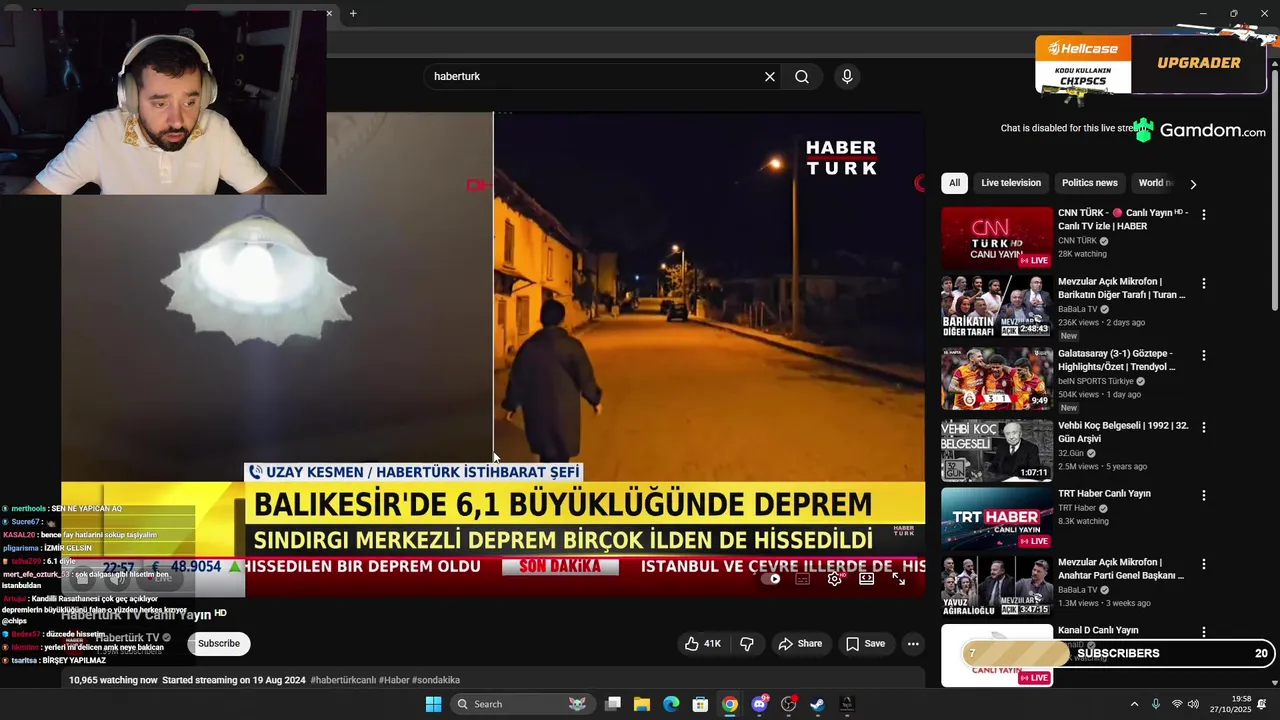The image size is (1280, 720).
Task: Open Galatasaray (3-1) Göztepe highlights video
Action: [997, 379]
